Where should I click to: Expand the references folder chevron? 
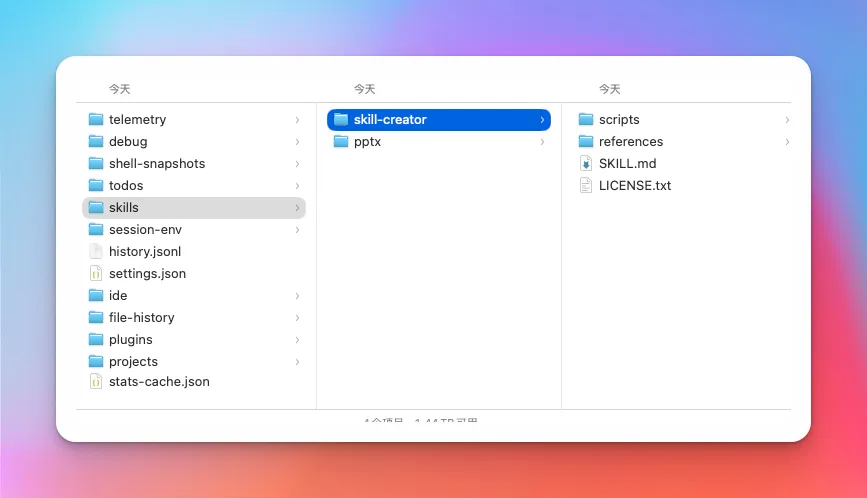pyautogui.click(x=787, y=141)
